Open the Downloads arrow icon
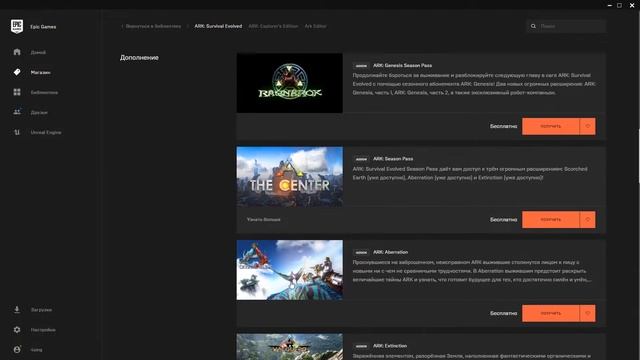The width and height of the screenshot is (640, 360). coord(17,309)
